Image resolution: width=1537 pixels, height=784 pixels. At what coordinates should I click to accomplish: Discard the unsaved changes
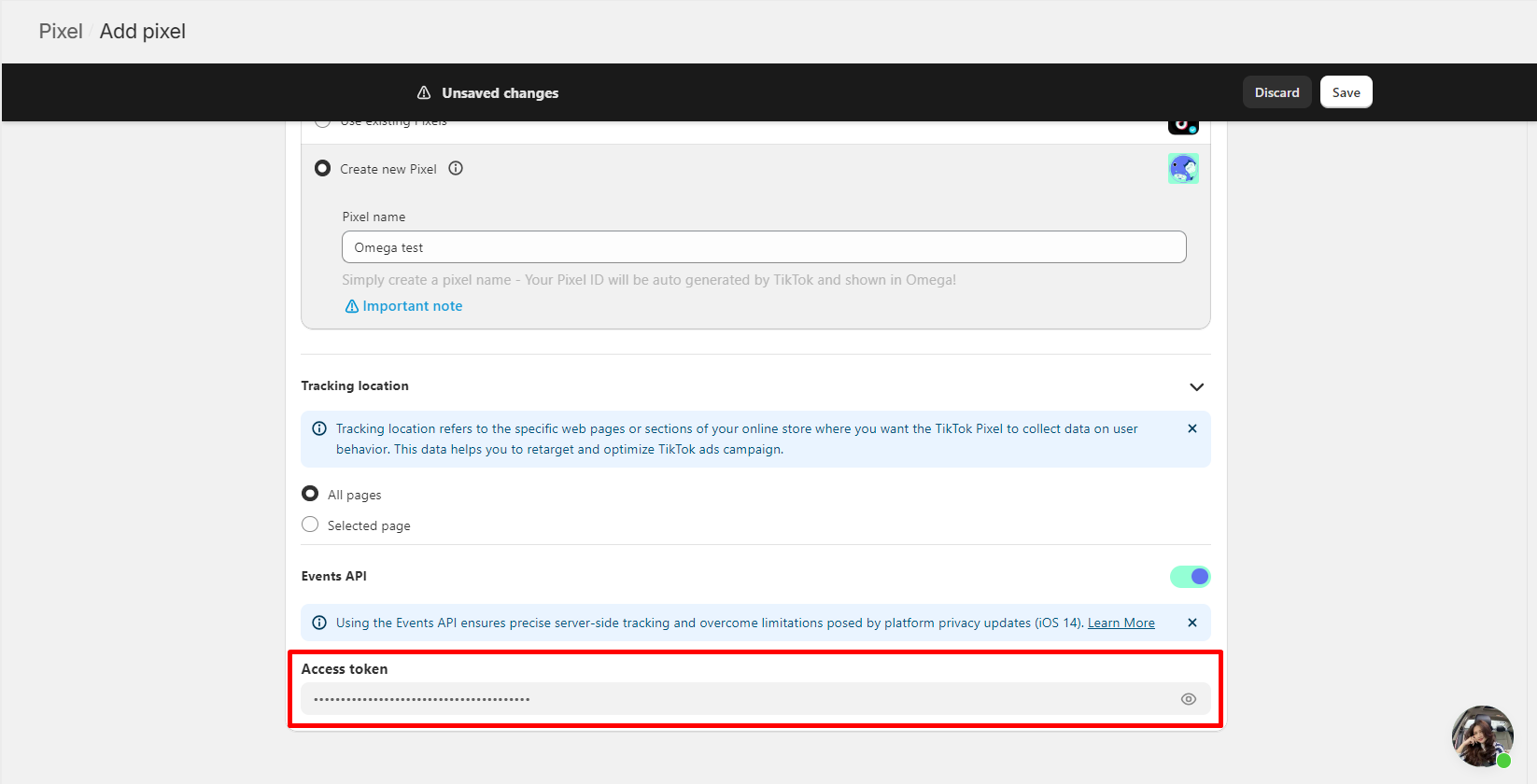pos(1276,92)
